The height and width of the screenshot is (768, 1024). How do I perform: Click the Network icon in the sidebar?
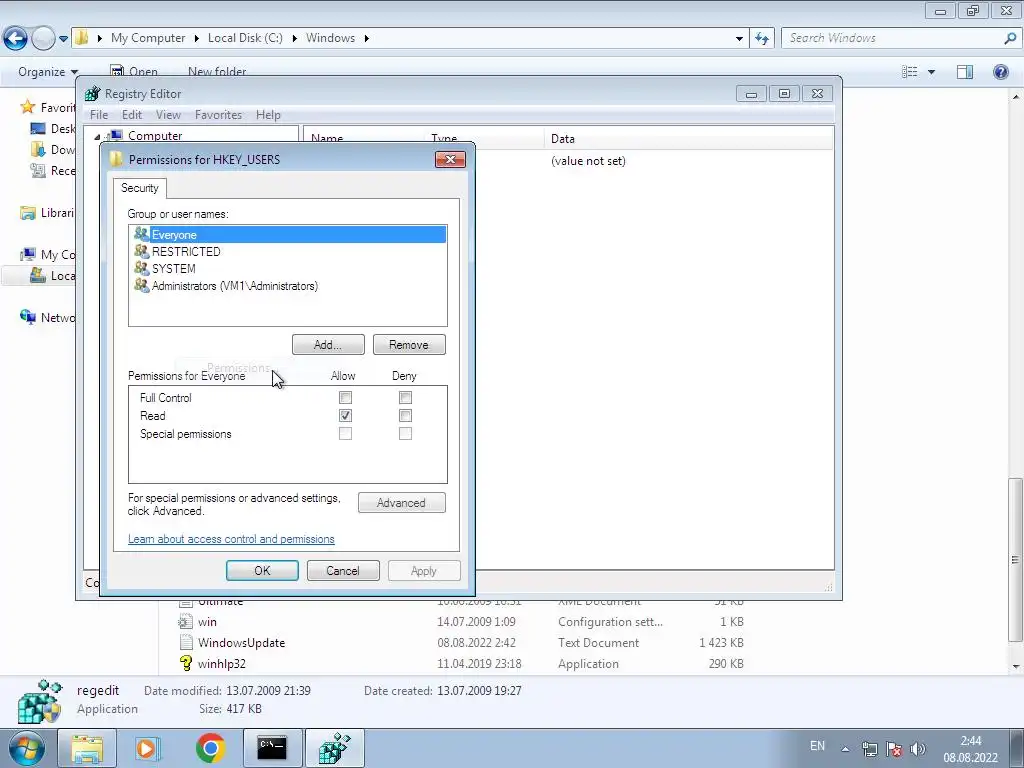(x=27, y=317)
